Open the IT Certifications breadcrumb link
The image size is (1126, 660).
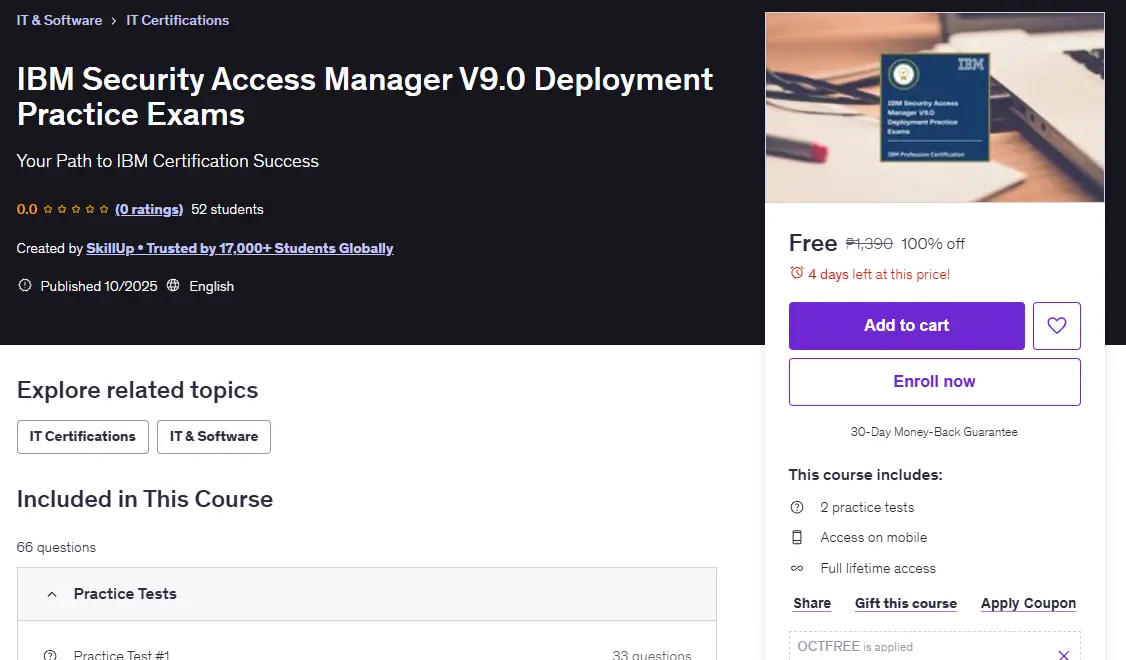click(x=177, y=20)
